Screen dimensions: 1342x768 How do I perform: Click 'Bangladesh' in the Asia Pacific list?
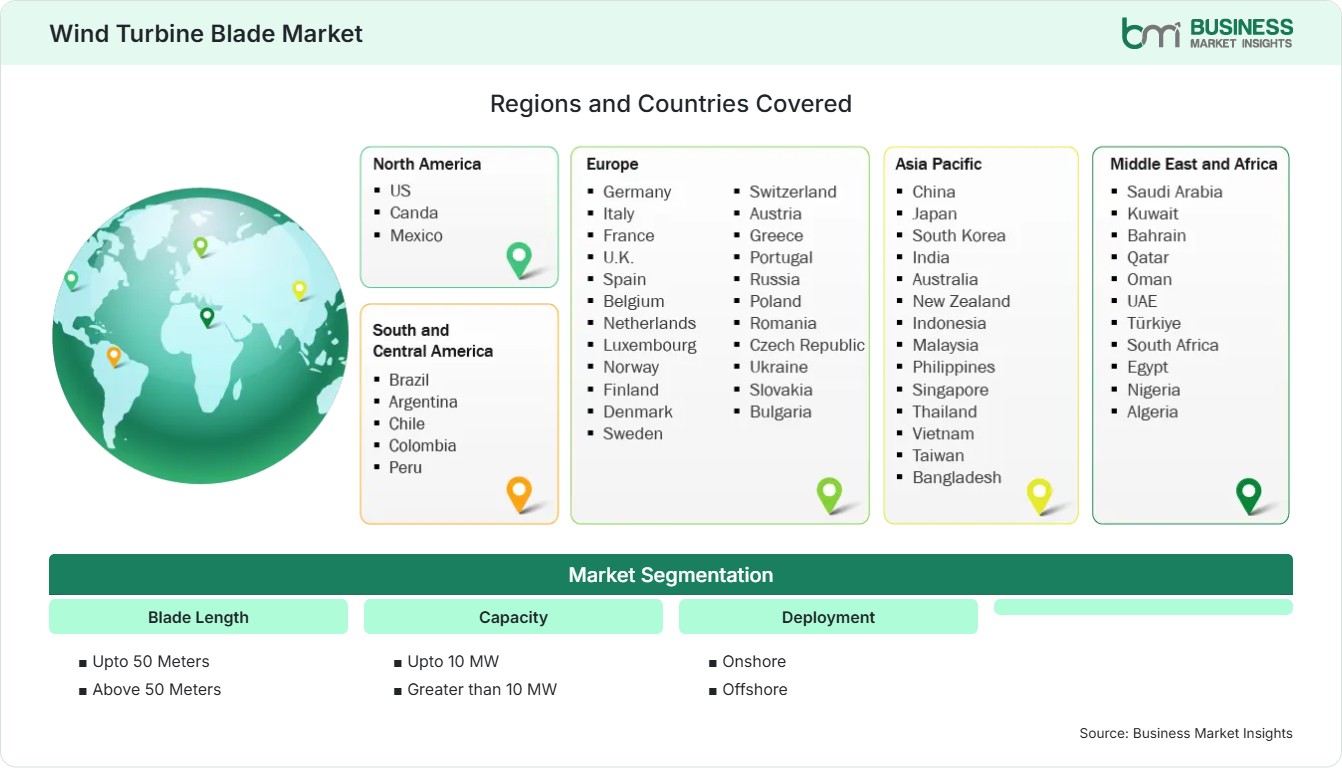point(957,478)
